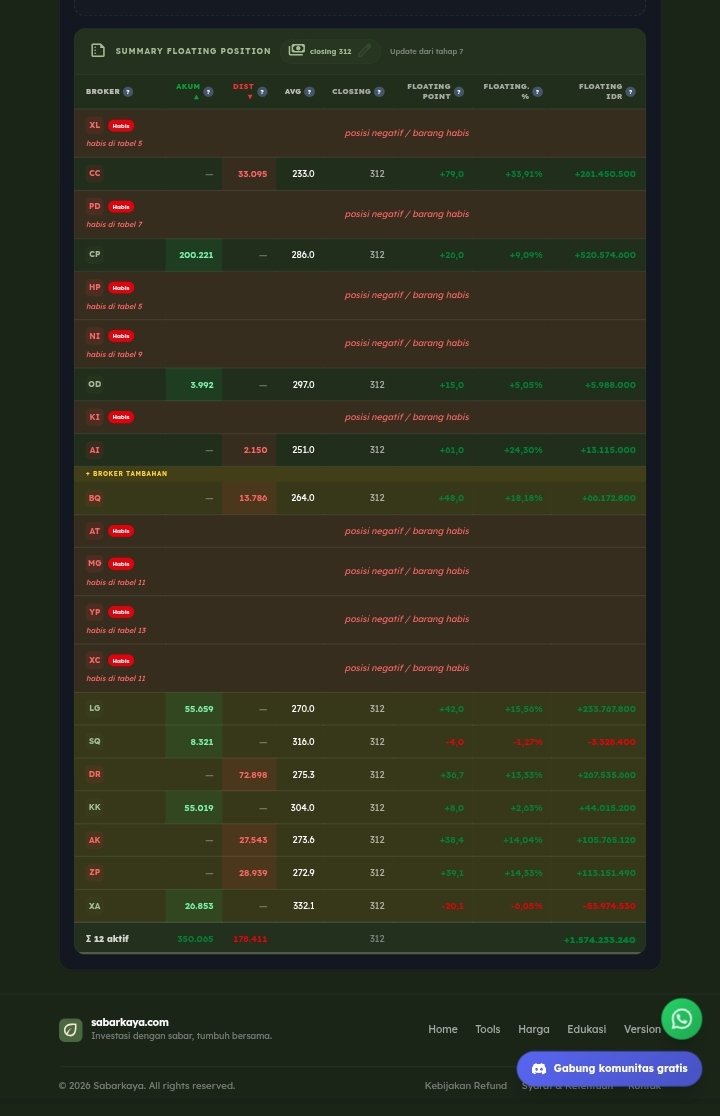
Task: Click the Habis badge on KI row
Action: 121,417
